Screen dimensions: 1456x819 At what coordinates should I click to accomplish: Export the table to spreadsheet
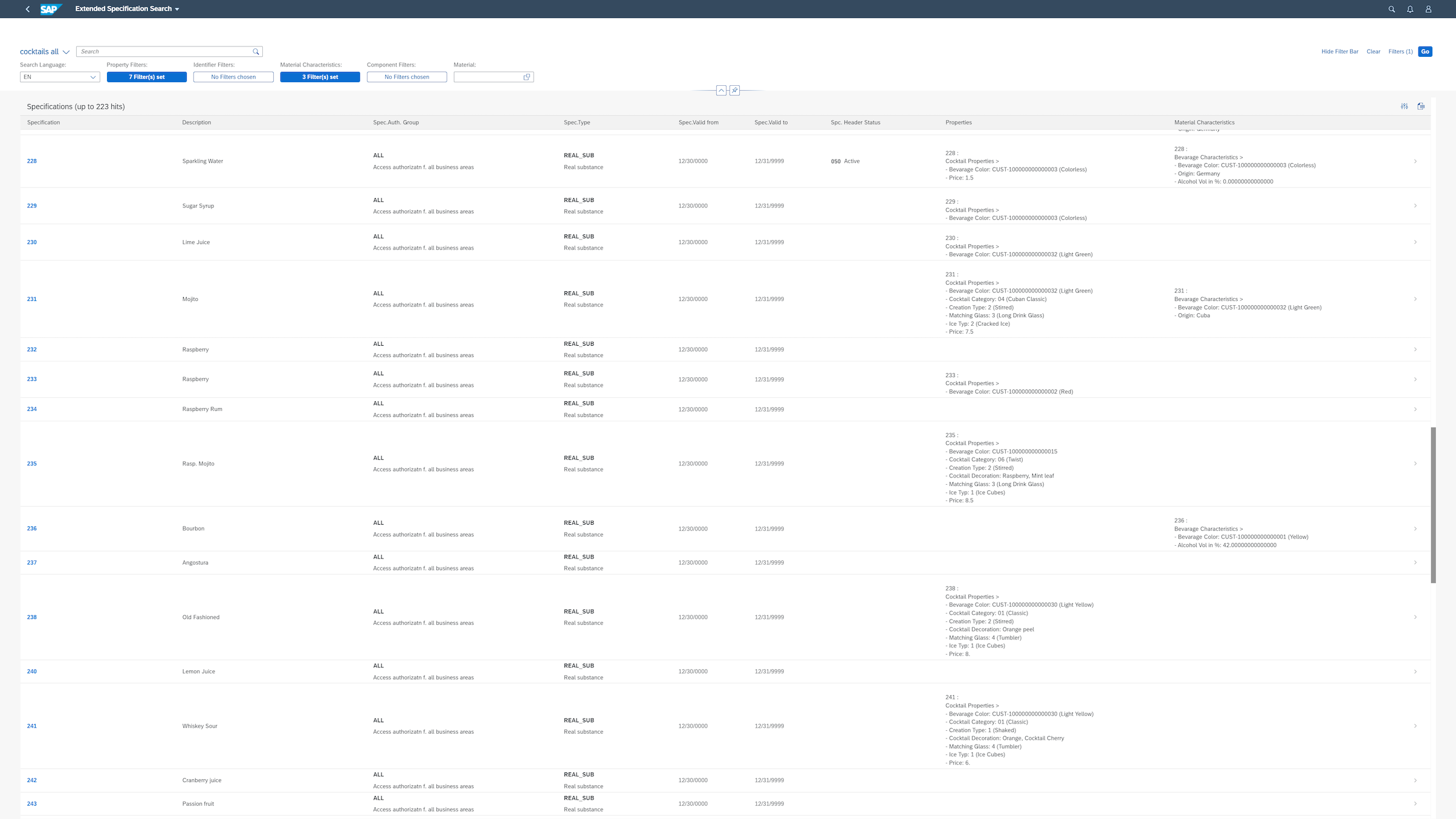click(x=1421, y=106)
